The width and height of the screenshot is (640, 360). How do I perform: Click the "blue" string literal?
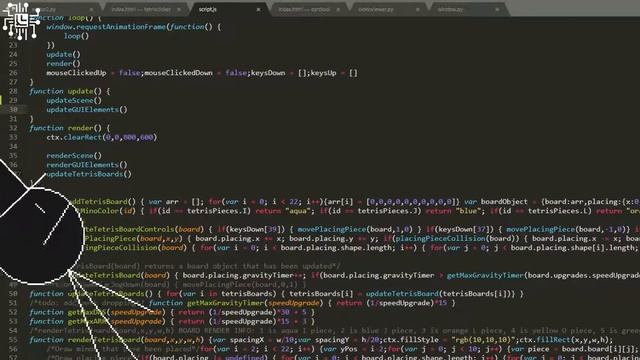(468, 211)
